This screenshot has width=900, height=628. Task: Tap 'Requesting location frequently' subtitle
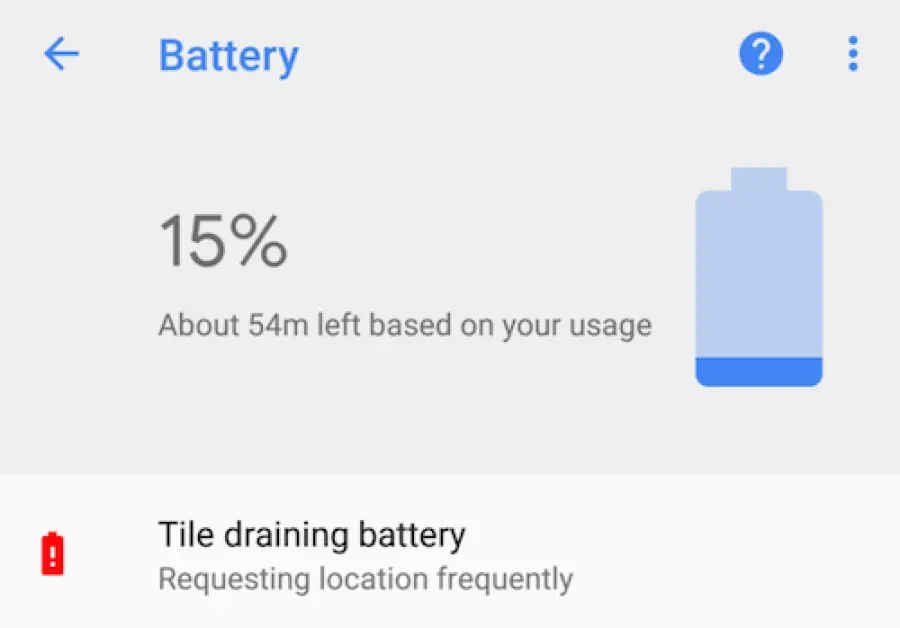(364, 578)
